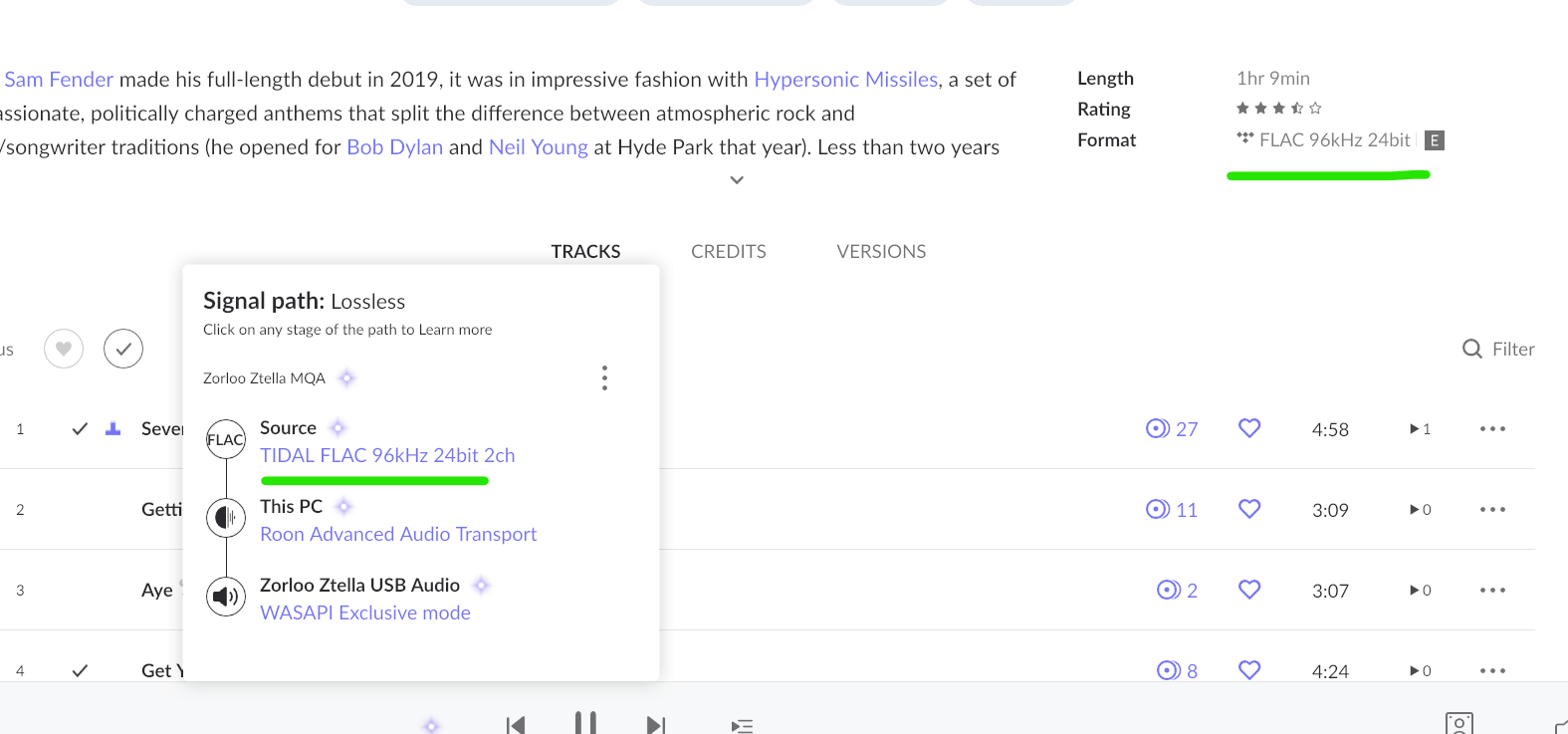Image resolution: width=1568 pixels, height=734 pixels.
Task: Open the play queue
Action: click(x=742, y=726)
